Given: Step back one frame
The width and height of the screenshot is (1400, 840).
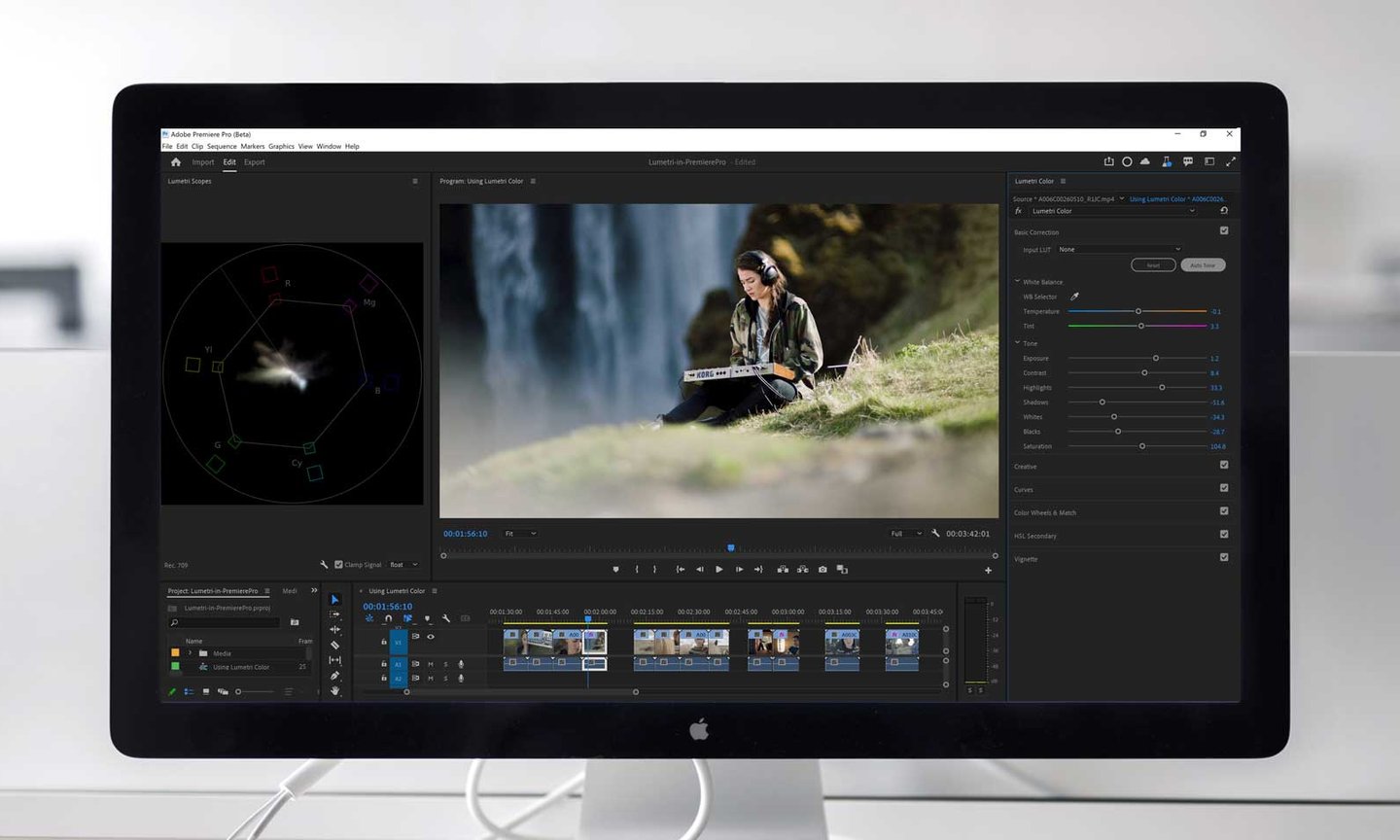Looking at the screenshot, I should point(699,570).
